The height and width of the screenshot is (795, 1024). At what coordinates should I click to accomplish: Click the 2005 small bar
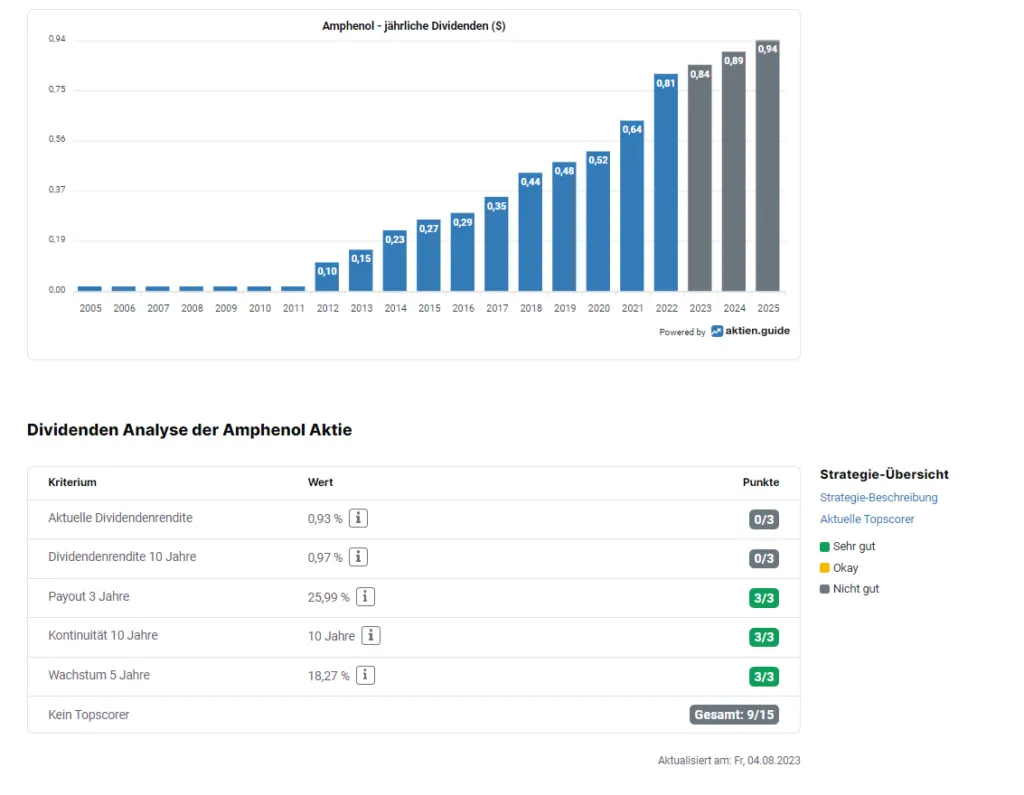coord(89,289)
